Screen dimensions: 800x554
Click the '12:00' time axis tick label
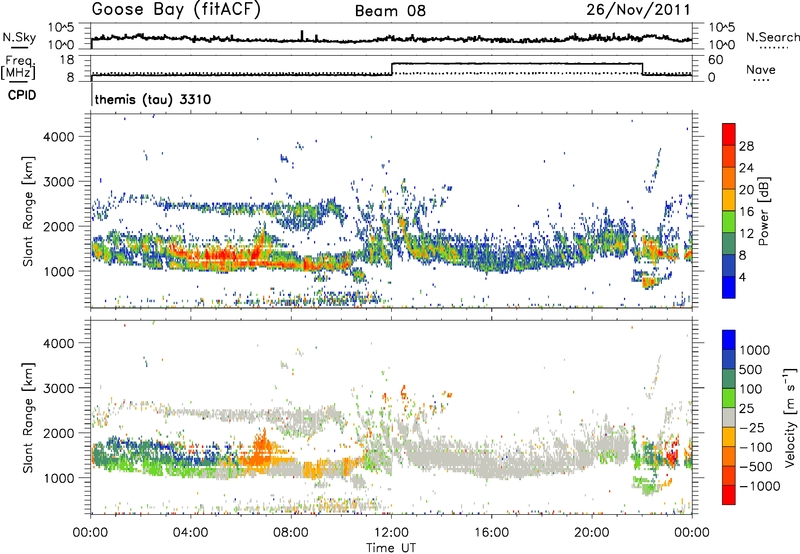coord(391,533)
